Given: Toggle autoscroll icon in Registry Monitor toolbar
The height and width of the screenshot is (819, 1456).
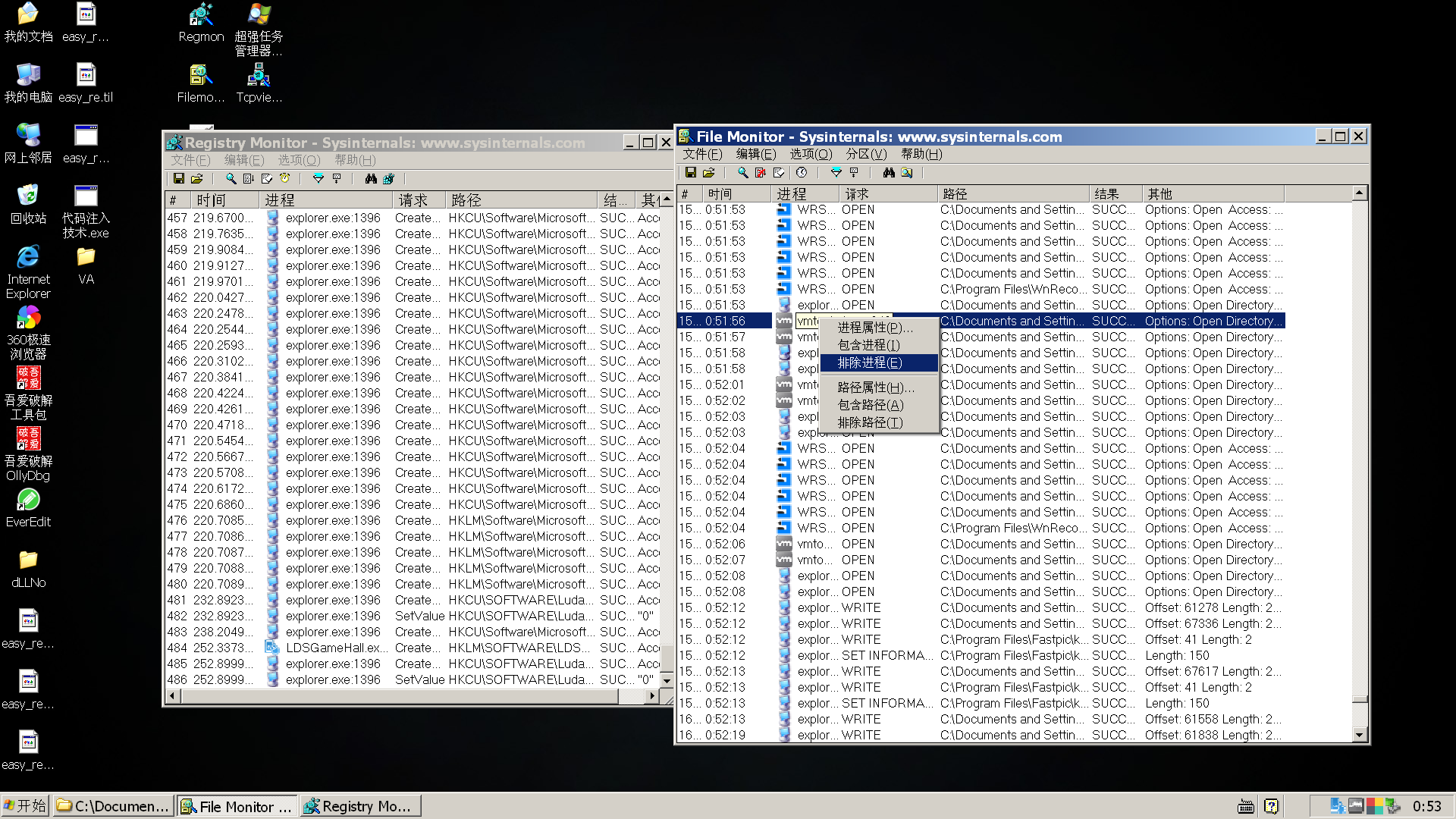Looking at the screenshot, I should point(249,179).
